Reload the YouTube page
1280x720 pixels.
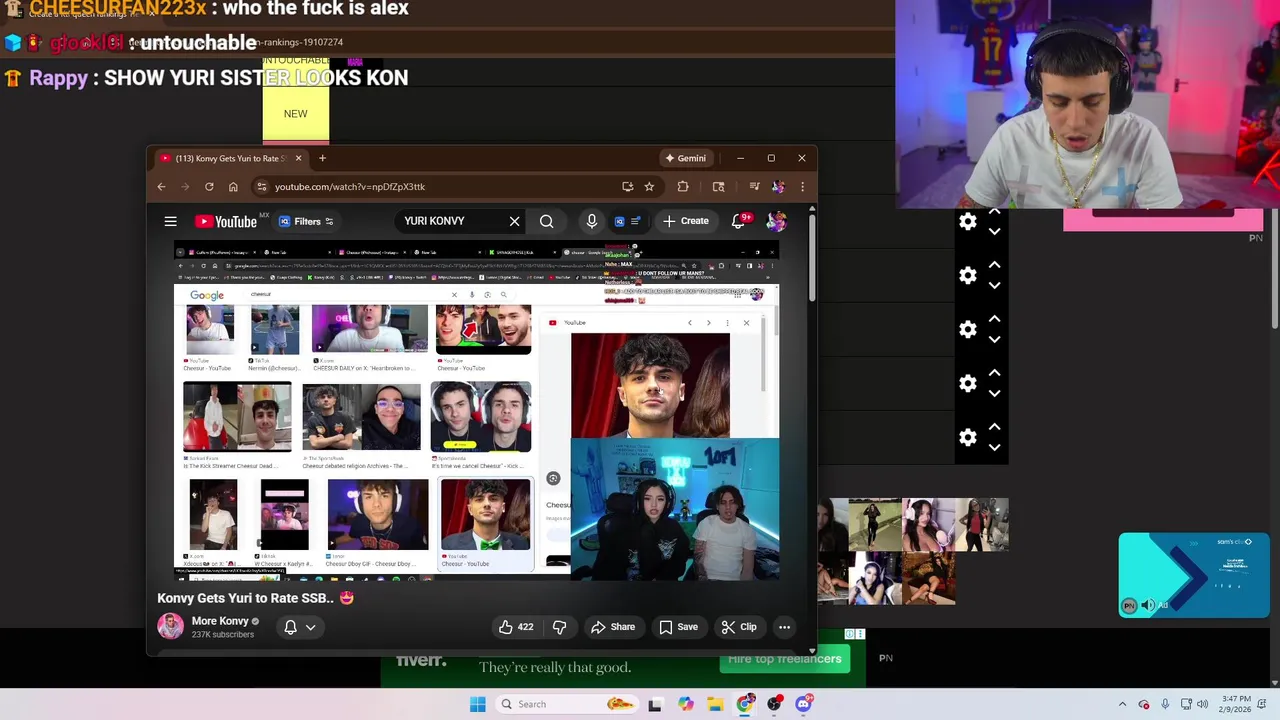coord(209,187)
